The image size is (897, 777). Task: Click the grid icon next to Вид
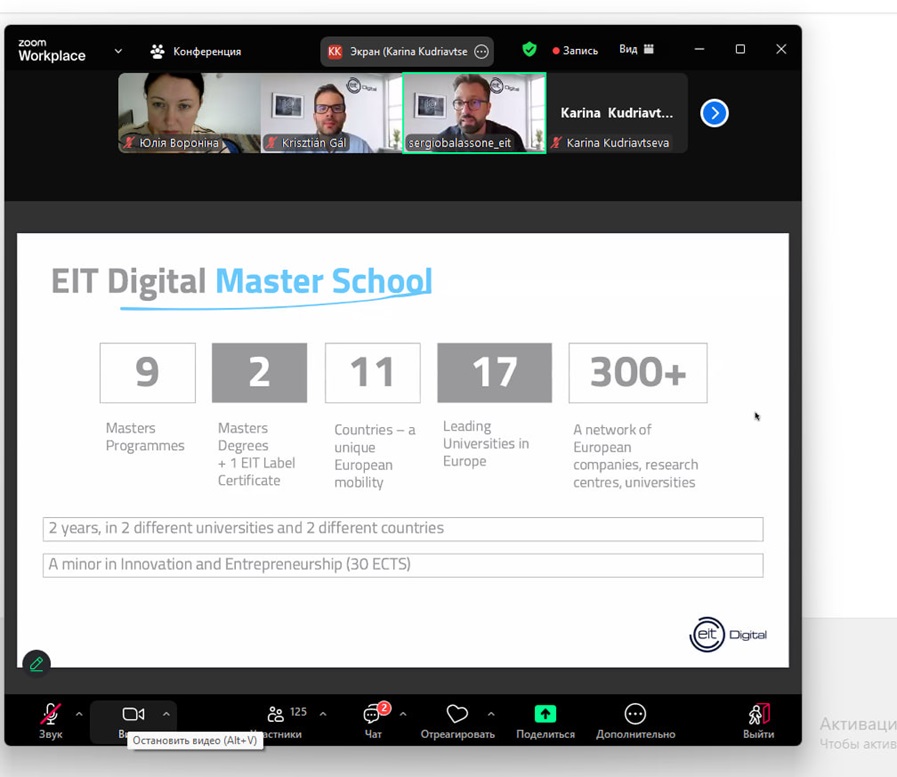[x=649, y=49]
